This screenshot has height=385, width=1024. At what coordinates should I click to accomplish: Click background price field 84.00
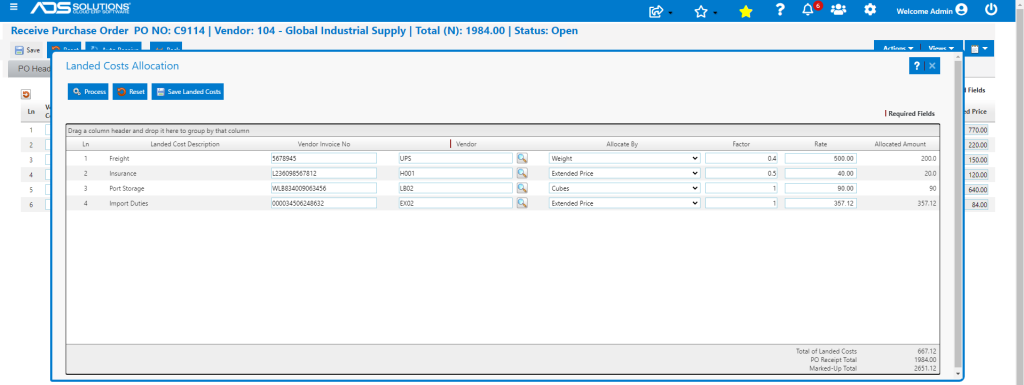tap(976, 205)
